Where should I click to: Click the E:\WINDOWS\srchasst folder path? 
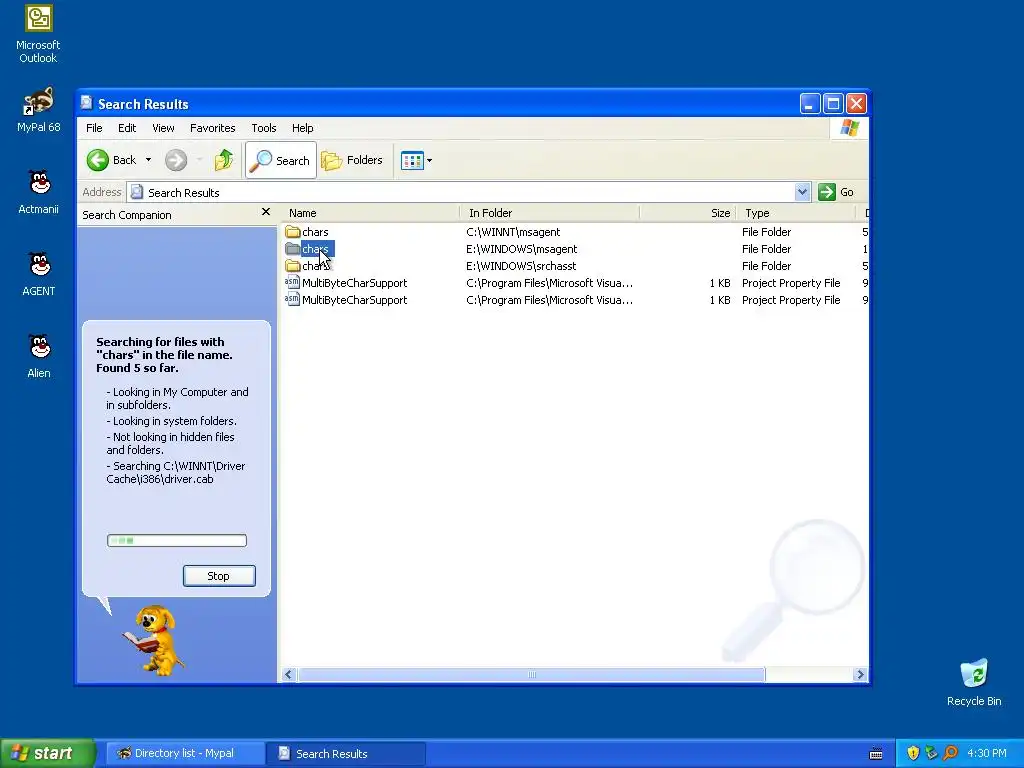pyautogui.click(x=521, y=266)
